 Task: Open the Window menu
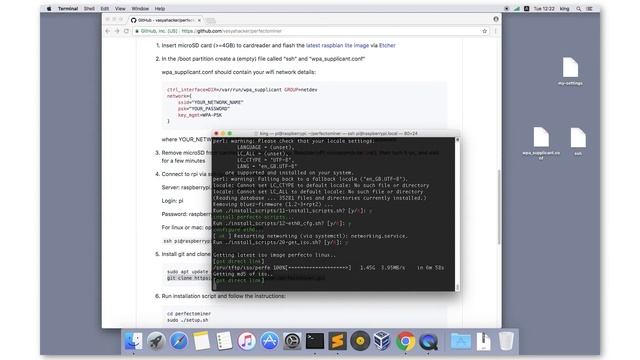[x=140, y=8]
